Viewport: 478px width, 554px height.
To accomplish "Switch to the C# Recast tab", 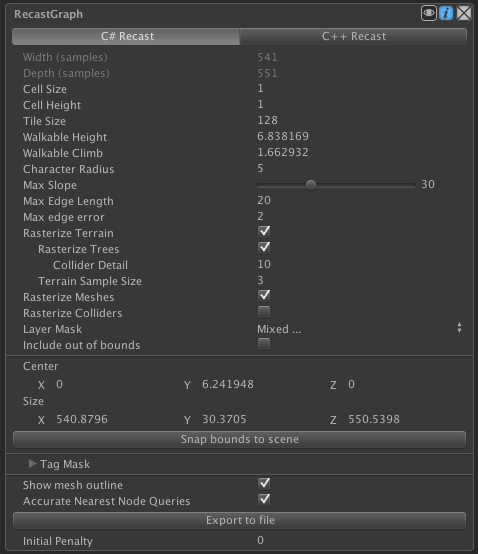I will tap(126, 36).
